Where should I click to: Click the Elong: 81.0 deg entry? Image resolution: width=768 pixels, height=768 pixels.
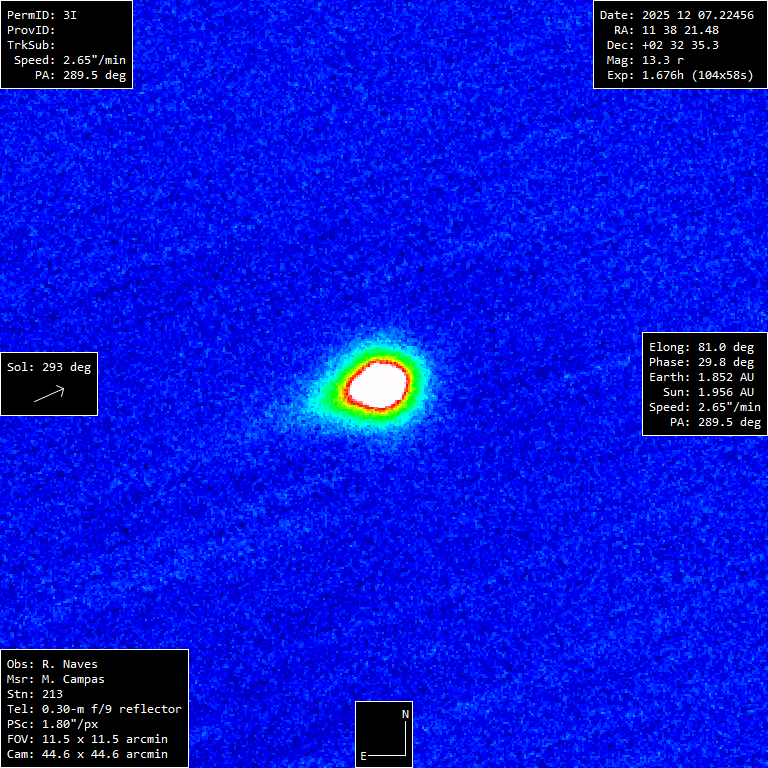click(x=701, y=347)
